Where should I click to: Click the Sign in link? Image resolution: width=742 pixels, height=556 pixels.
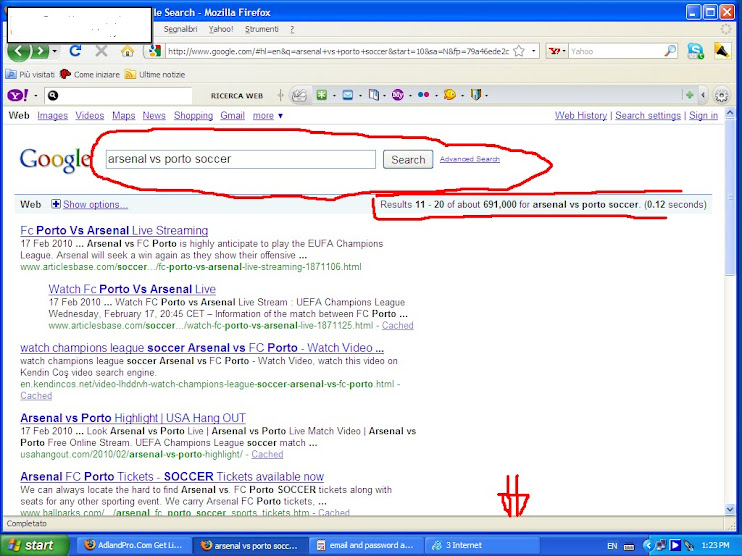[703, 115]
